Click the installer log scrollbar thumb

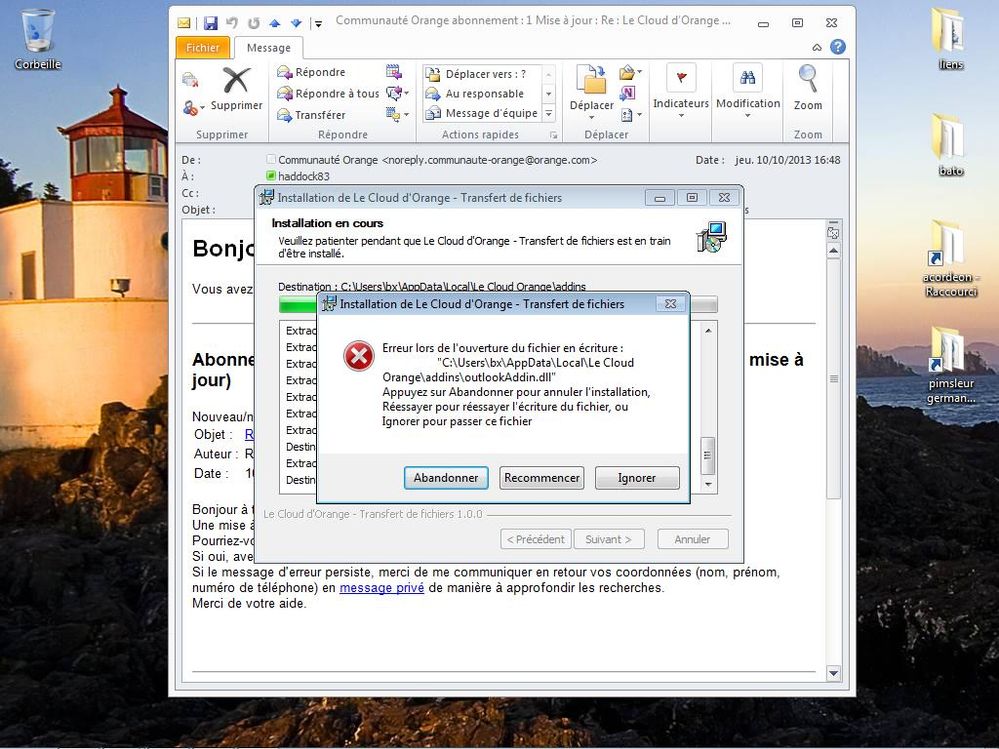pyautogui.click(x=708, y=456)
